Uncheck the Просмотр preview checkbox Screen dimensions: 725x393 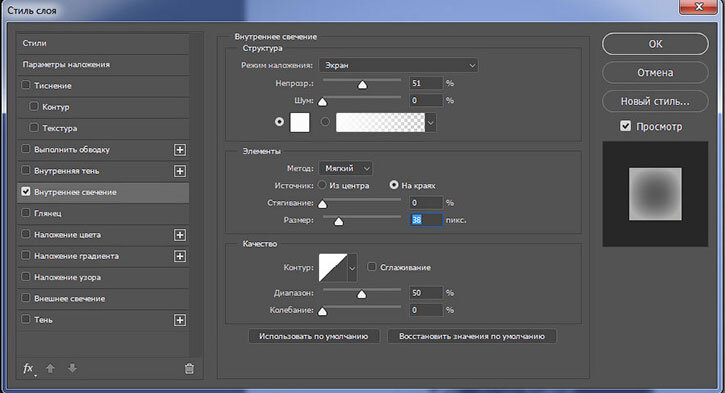[x=625, y=126]
